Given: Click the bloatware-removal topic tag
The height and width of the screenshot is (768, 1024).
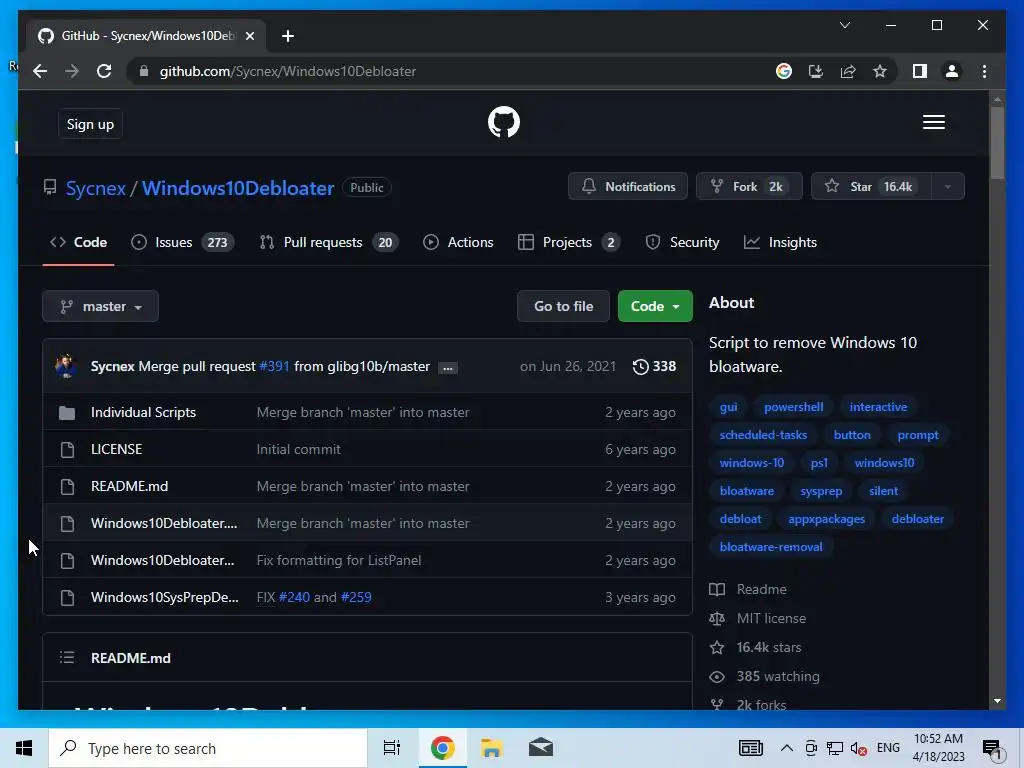Looking at the screenshot, I should tap(771, 547).
